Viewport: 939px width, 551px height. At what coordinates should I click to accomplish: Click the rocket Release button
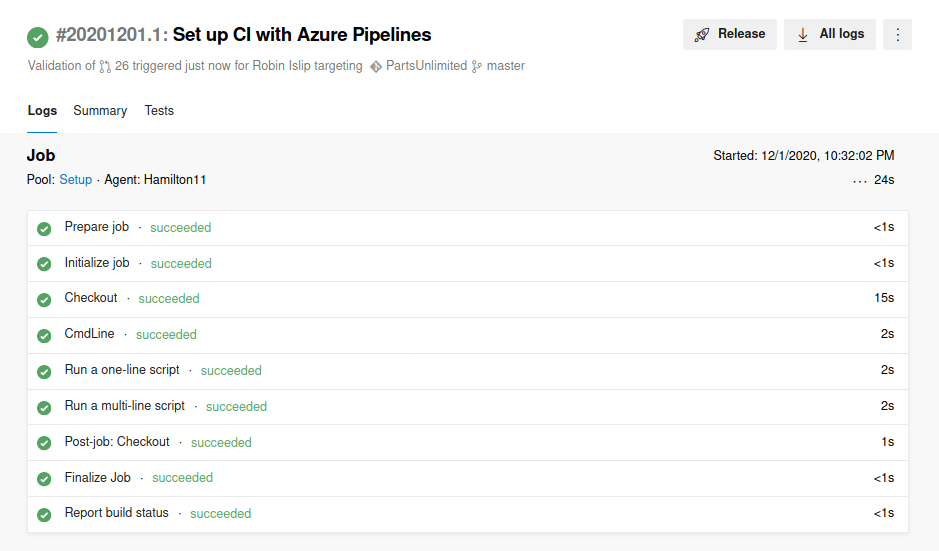coord(729,34)
